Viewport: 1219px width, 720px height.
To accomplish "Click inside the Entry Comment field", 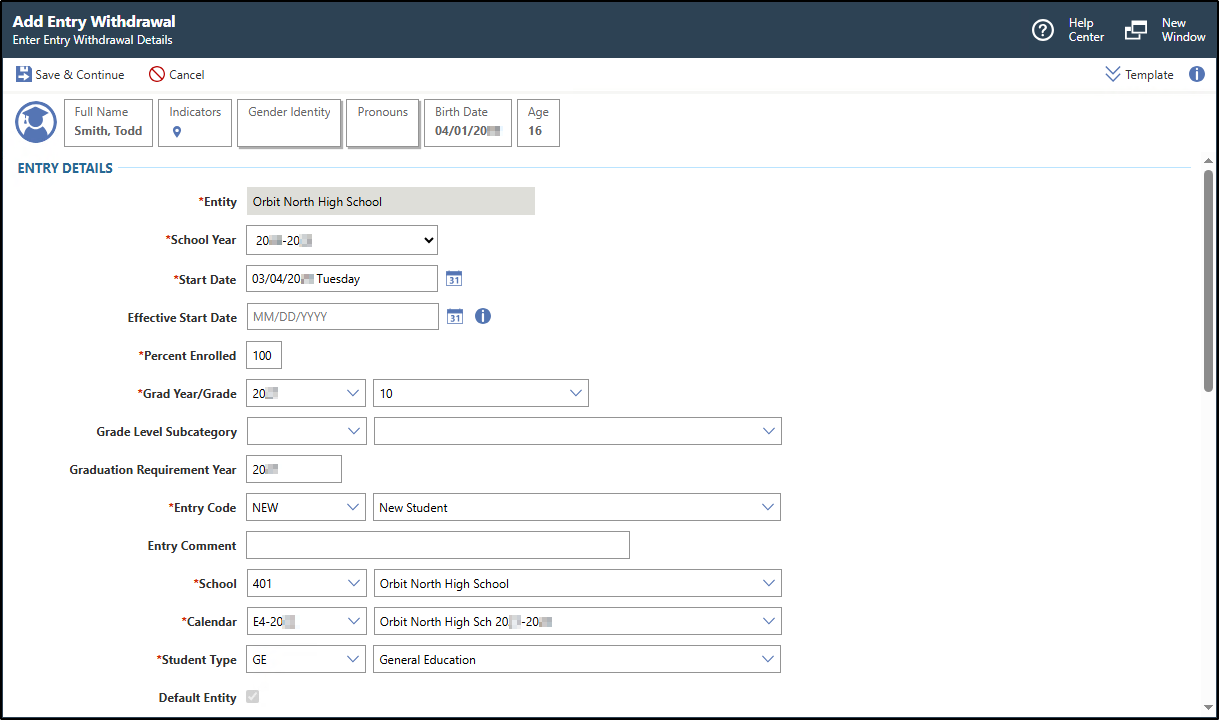I will pyautogui.click(x=437, y=544).
